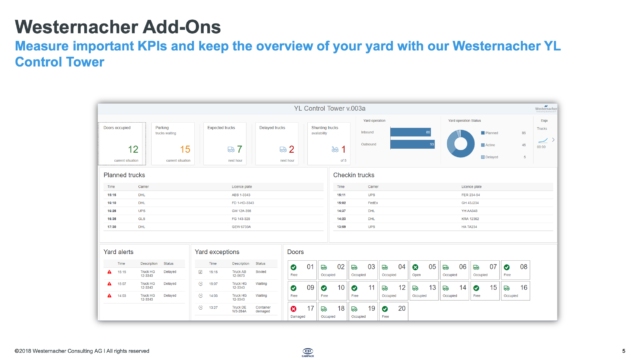Sort Checkin trucks by Carrier column header
Viewport: 640px width, 360px height.
point(373,187)
